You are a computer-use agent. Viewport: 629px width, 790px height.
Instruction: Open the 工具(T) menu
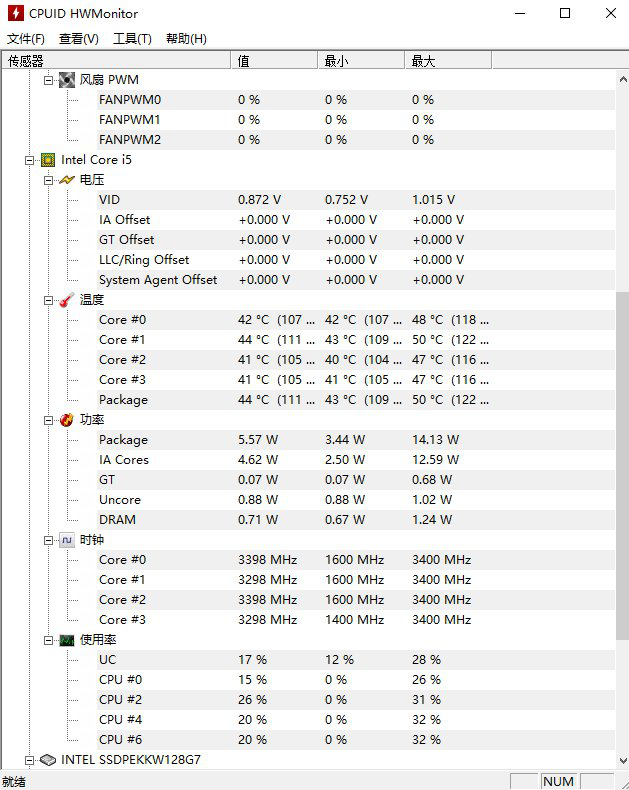pos(132,39)
